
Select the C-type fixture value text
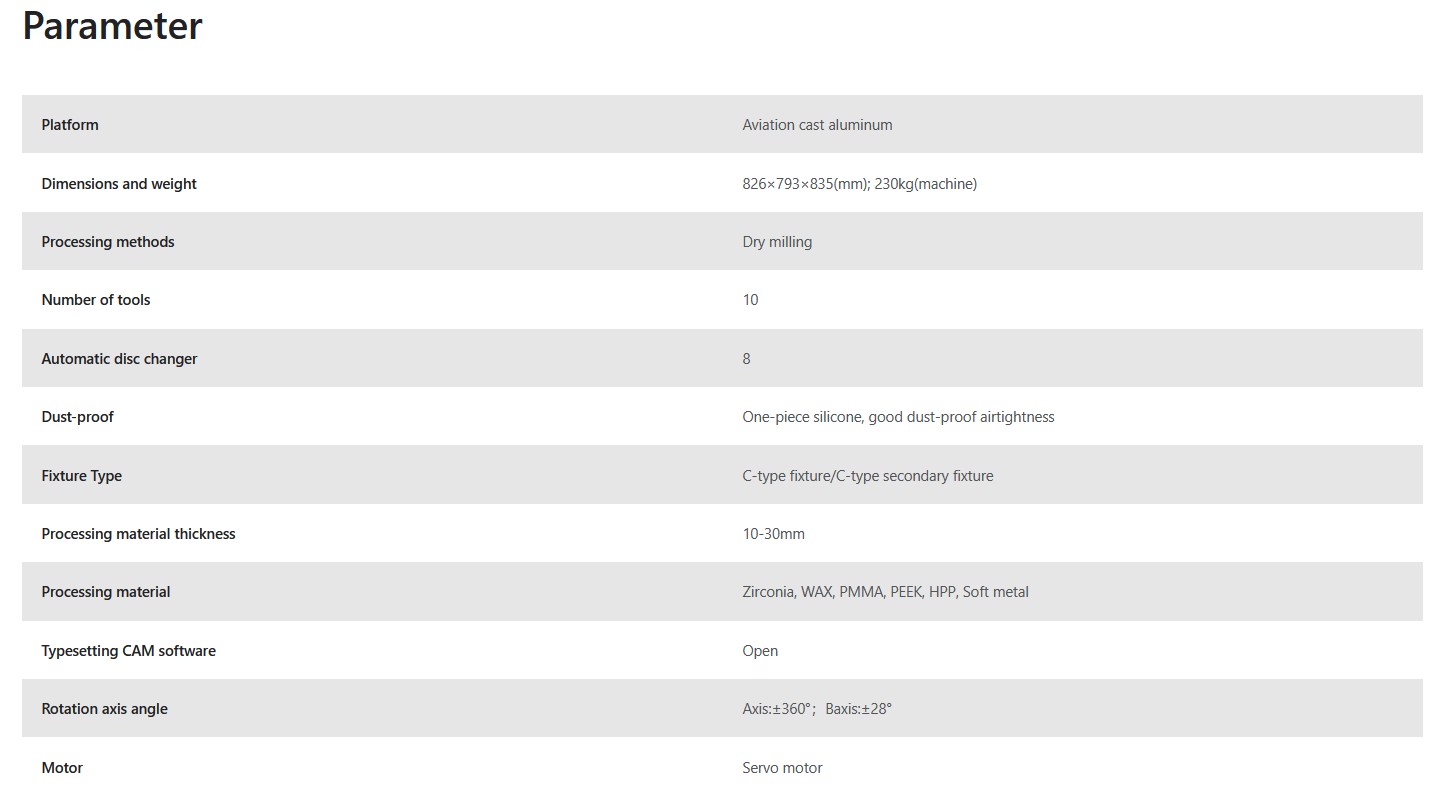coord(867,476)
